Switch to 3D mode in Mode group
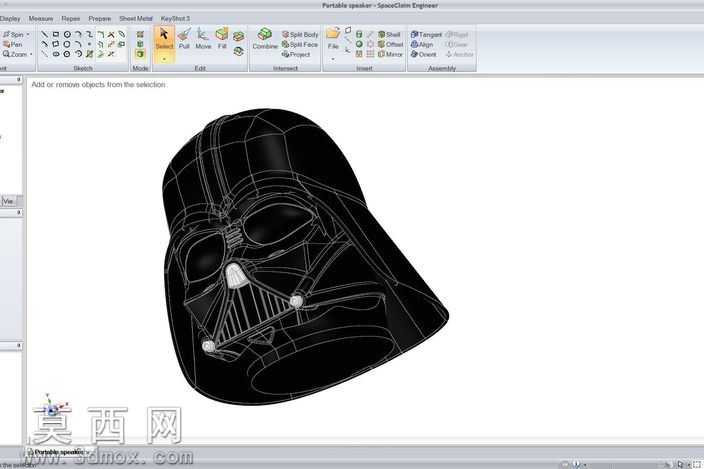This screenshot has height=469, width=704. coord(140,54)
